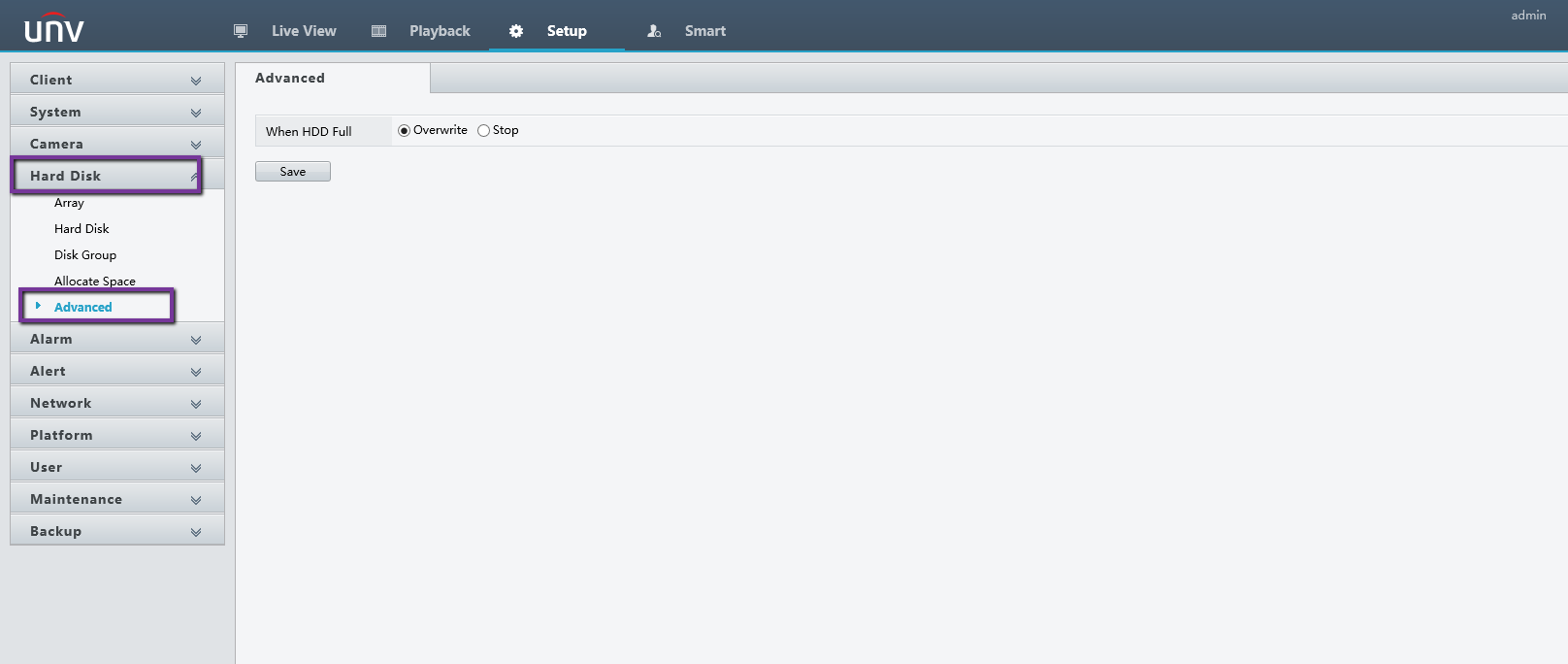
Task: Click the arrow icon beside Advanced
Action: tap(38, 306)
